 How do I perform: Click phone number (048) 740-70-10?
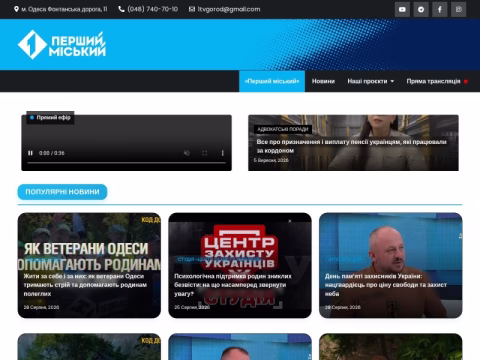coord(153,9)
